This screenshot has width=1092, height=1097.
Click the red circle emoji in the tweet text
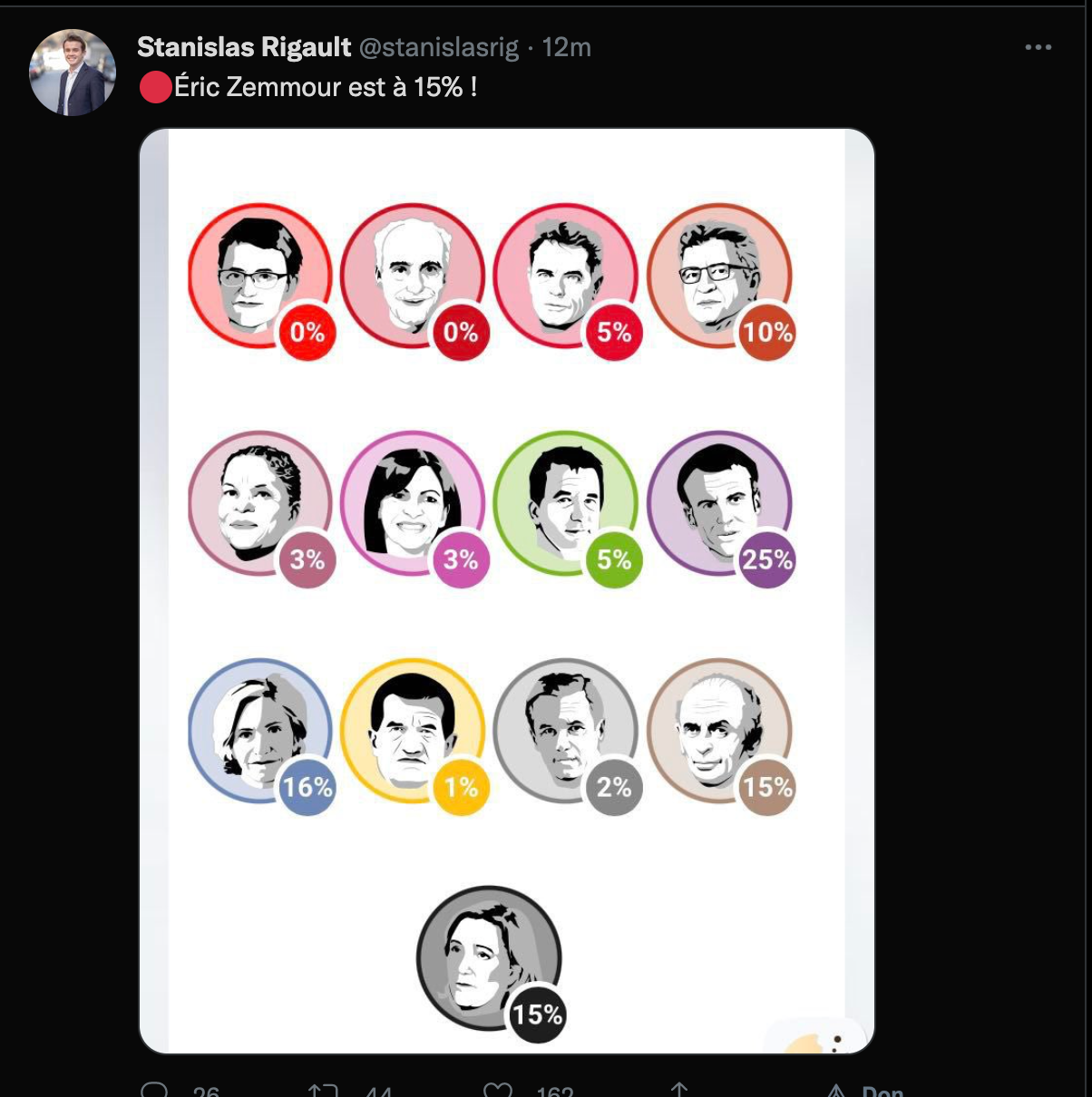[x=155, y=87]
